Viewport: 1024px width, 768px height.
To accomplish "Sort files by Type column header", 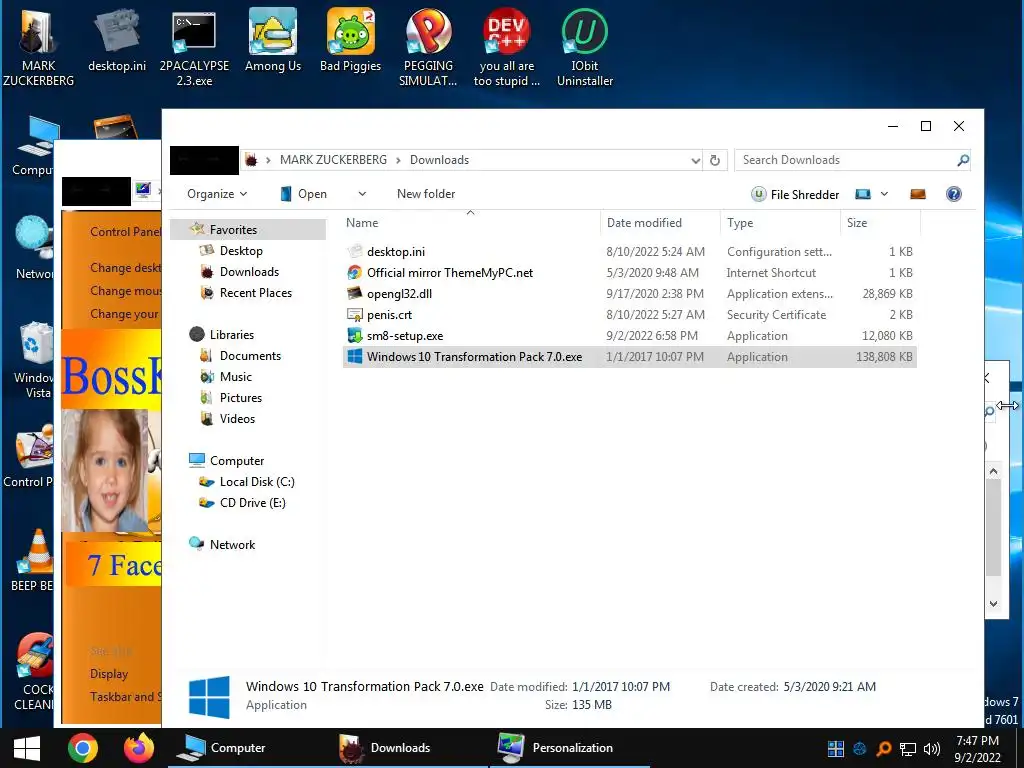I will click(x=780, y=223).
